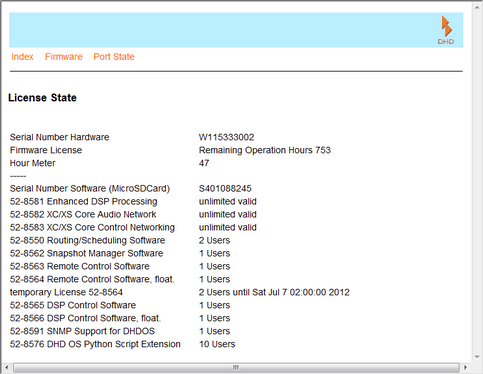Select unlimited valid for 52-8583
483x374 pixels.
[x=228, y=227]
